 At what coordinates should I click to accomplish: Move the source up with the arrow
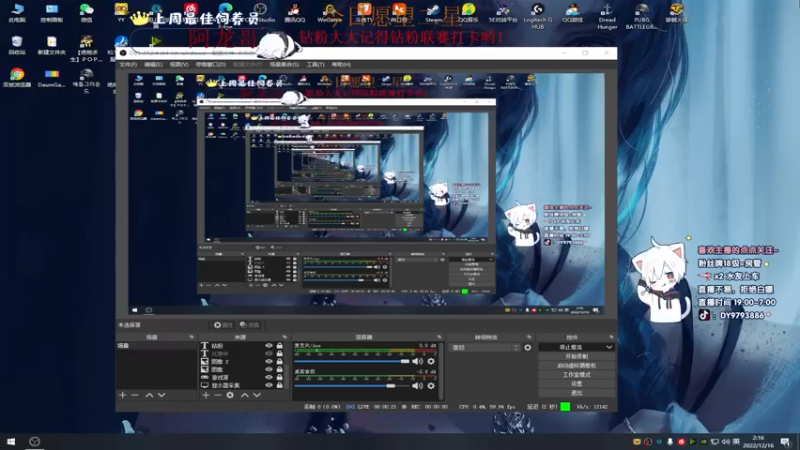point(245,395)
